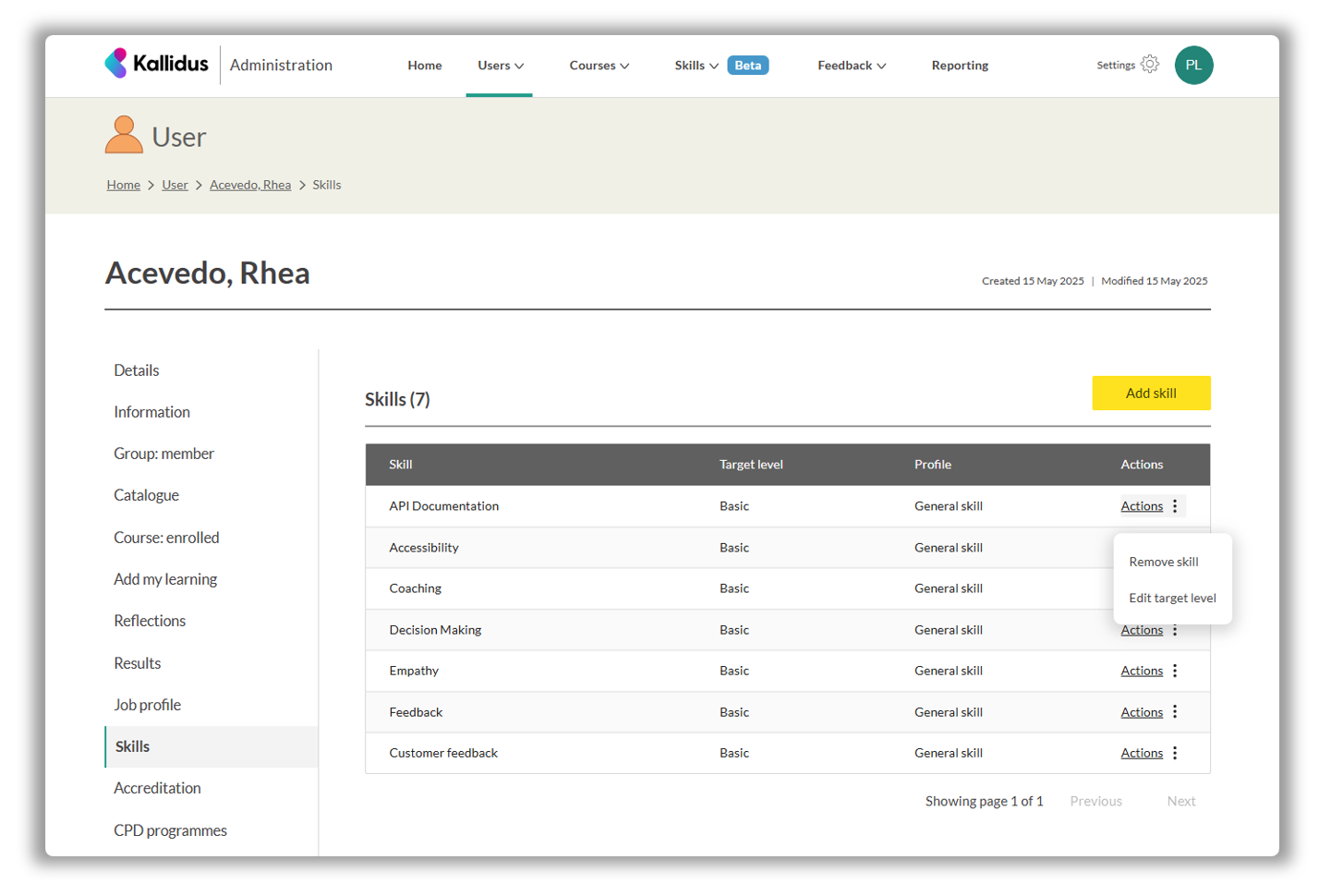The height and width of the screenshot is (896, 1319).
Task: Select Remove skill from the popup menu
Action: [1163, 562]
